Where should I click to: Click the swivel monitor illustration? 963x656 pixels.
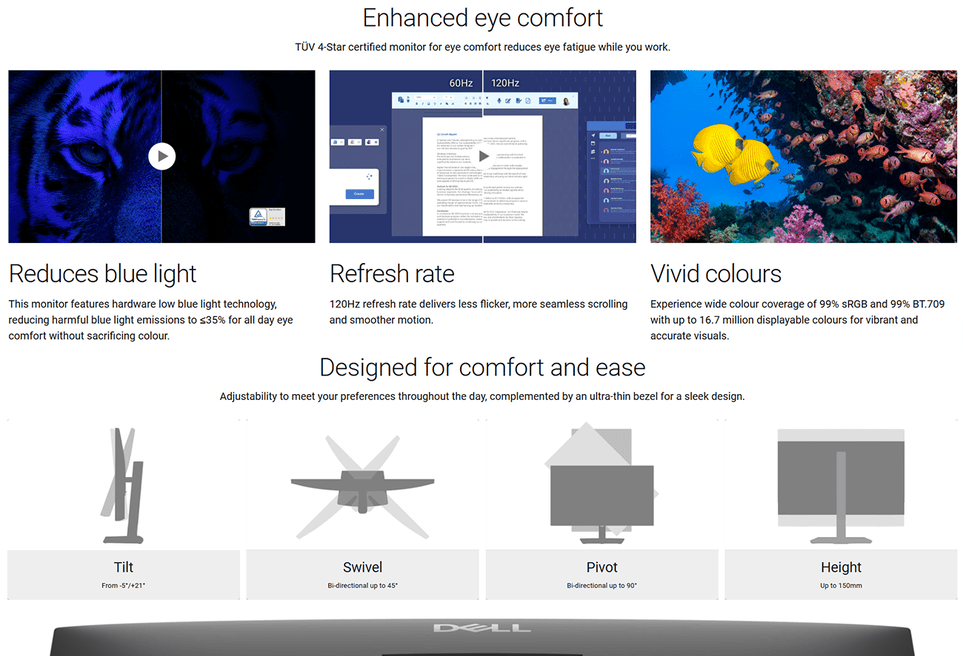click(x=362, y=485)
